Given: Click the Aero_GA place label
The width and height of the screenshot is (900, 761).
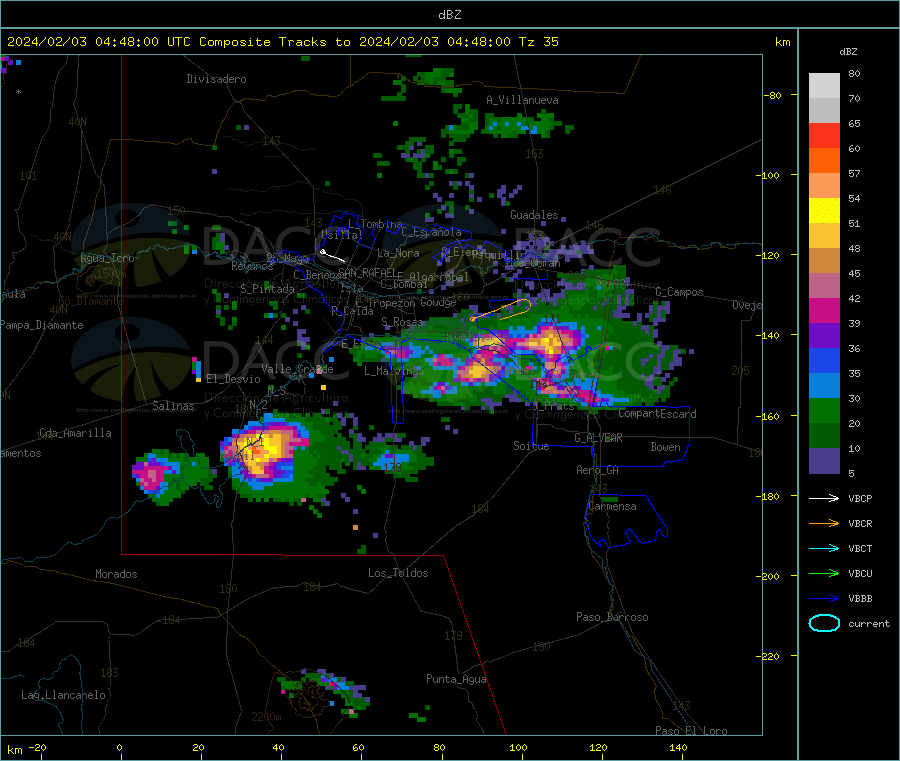Looking at the screenshot, I should pyautogui.click(x=598, y=470).
